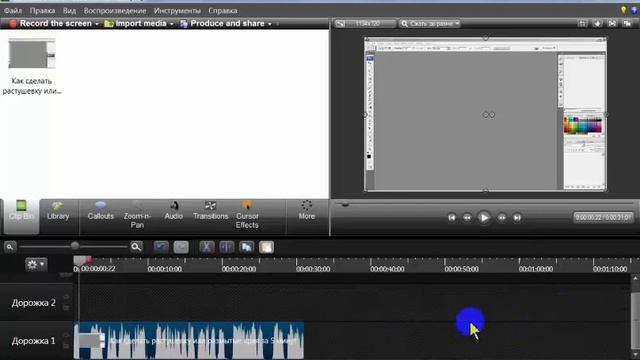Screen dimensions: 640x360
Task: Expand Import media dropdown arrow
Action: click(171, 24)
